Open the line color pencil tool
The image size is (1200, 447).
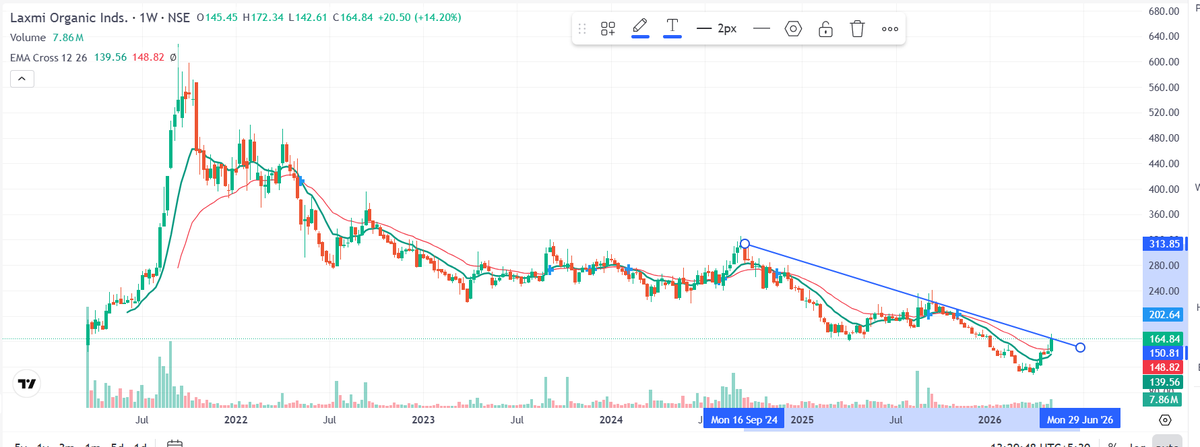click(x=640, y=29)
